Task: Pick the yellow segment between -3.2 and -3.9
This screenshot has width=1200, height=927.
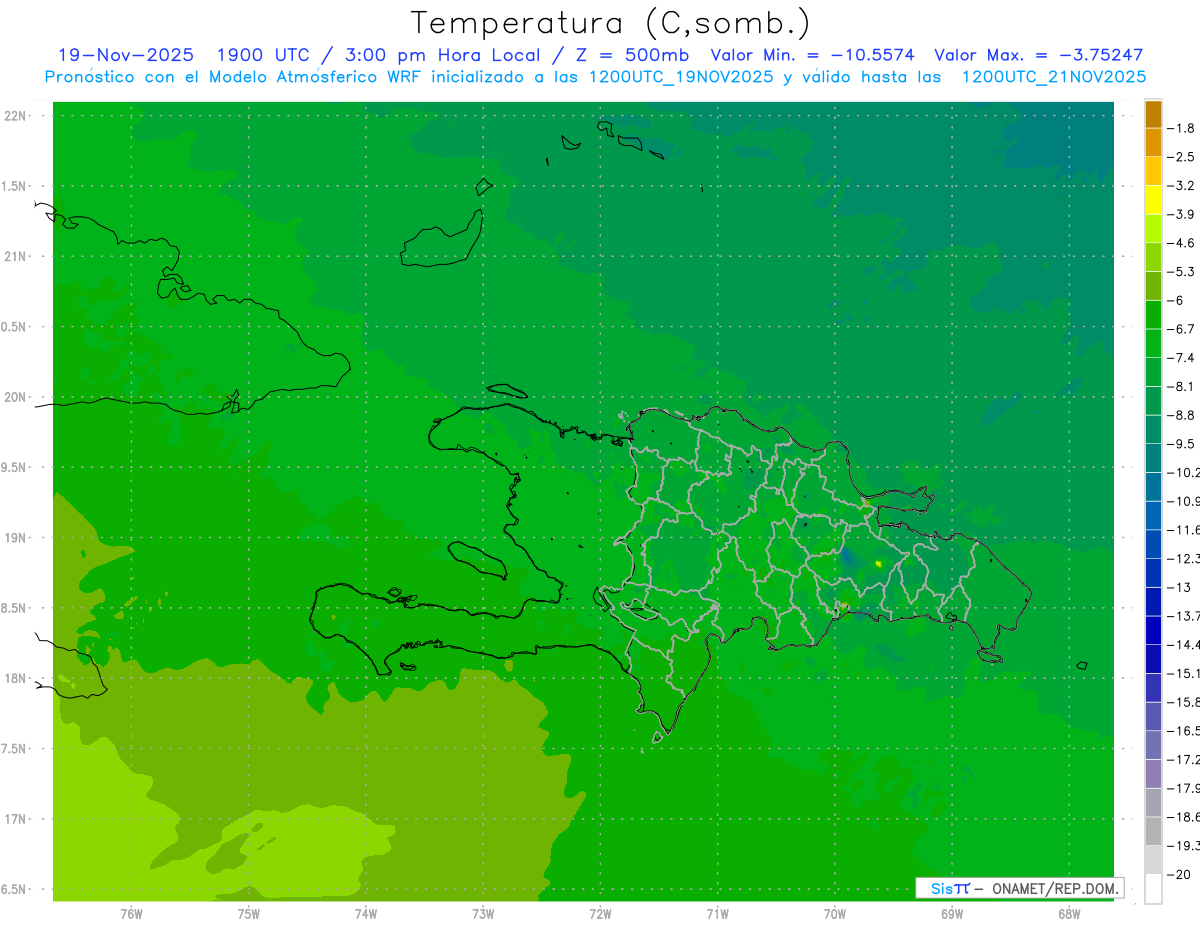Action: [x=1153, y=200]
